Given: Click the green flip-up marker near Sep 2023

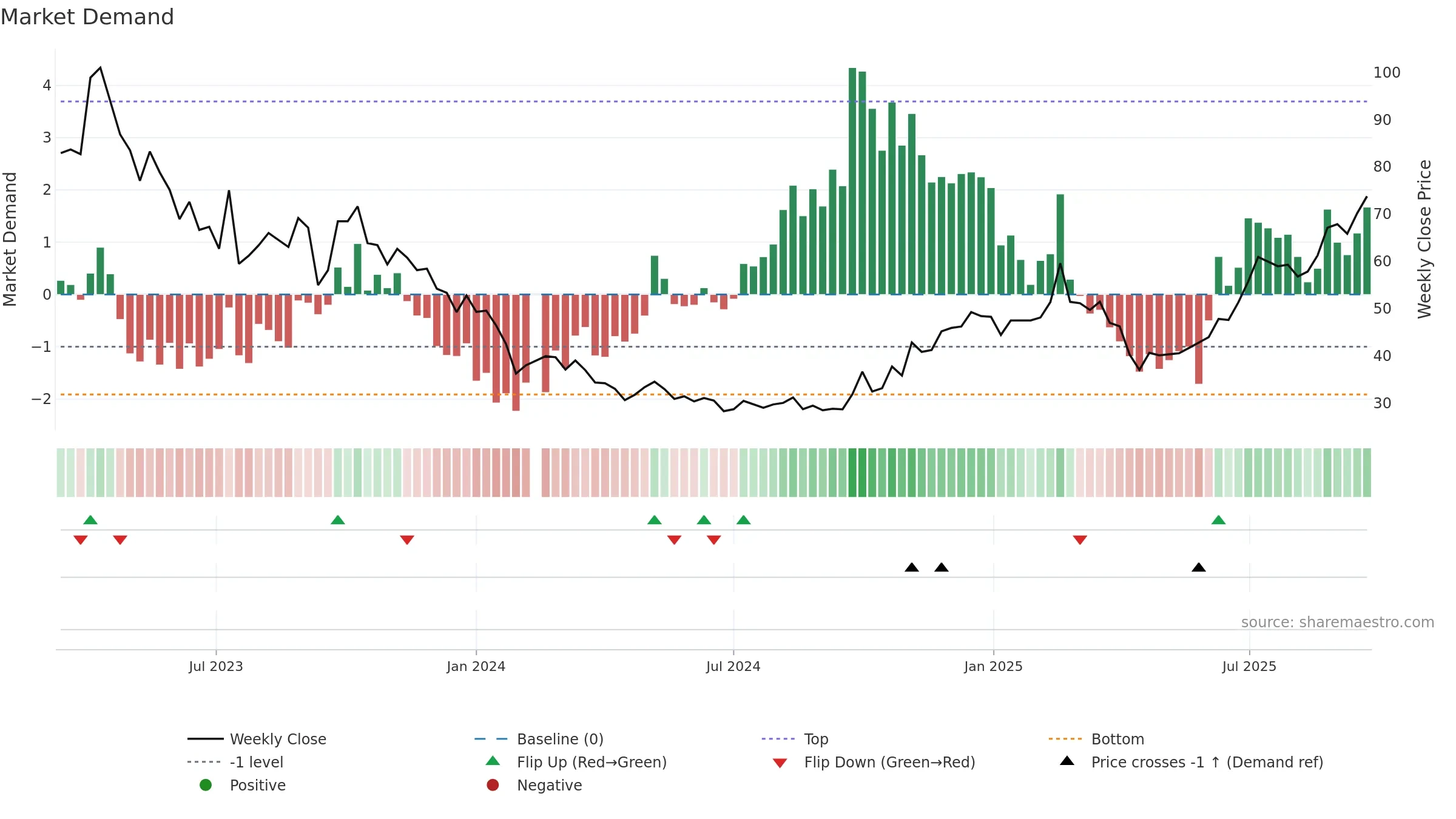Looking at the screenshot, I should [x=338, y=520].
